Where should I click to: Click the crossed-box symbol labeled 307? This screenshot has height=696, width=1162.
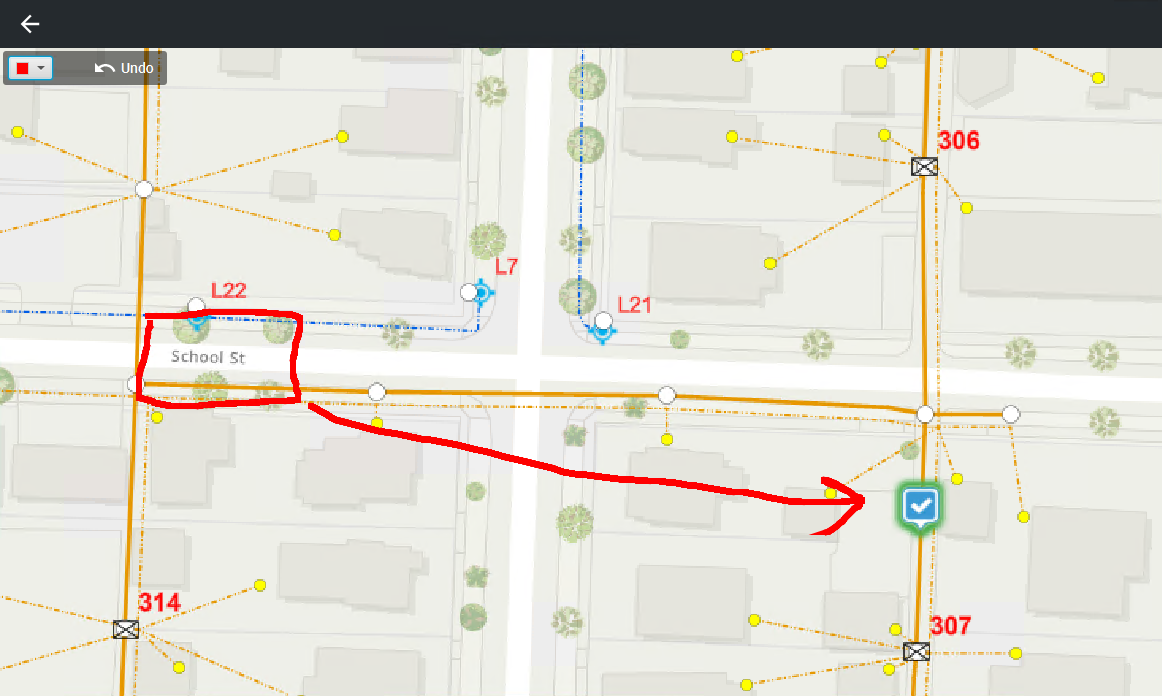click(x=916, y=652)
